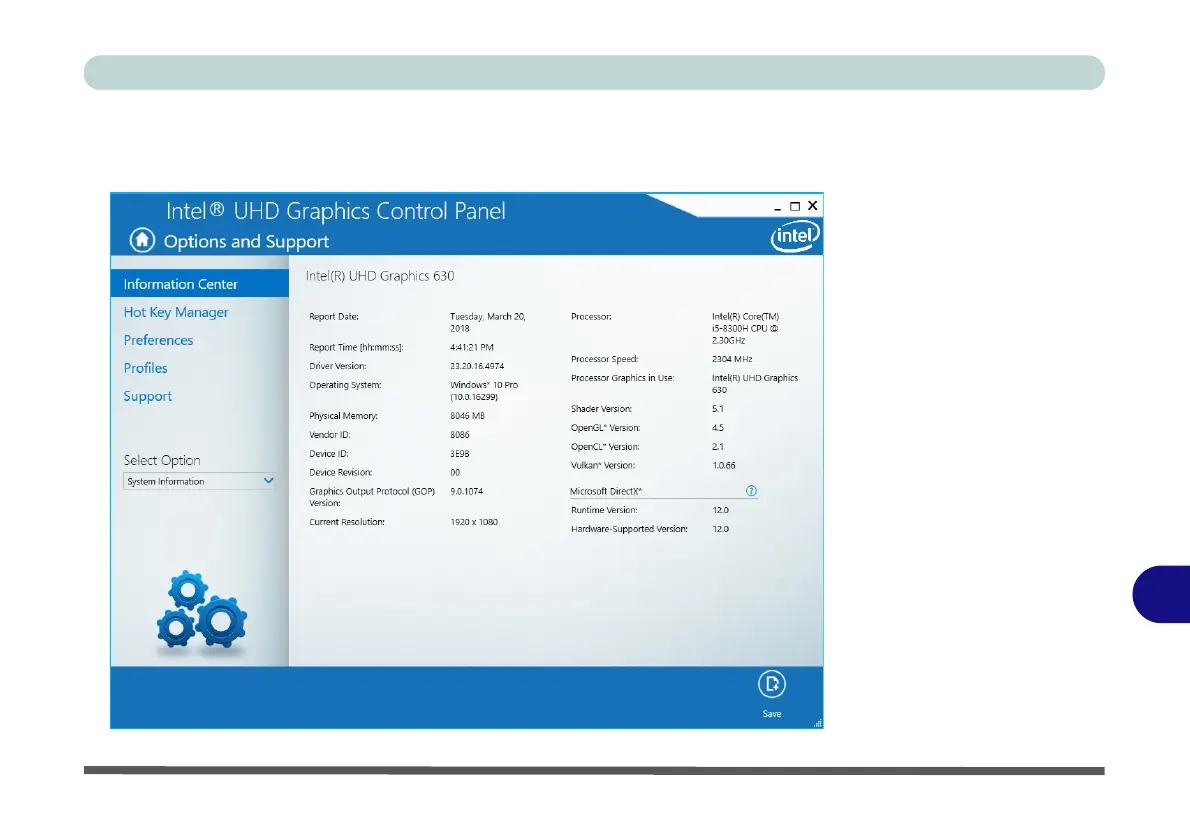Click the Microsoft DirectX help question-mark icon
Viewport: 1190px width, 838px height.
(x=751, y=490)
